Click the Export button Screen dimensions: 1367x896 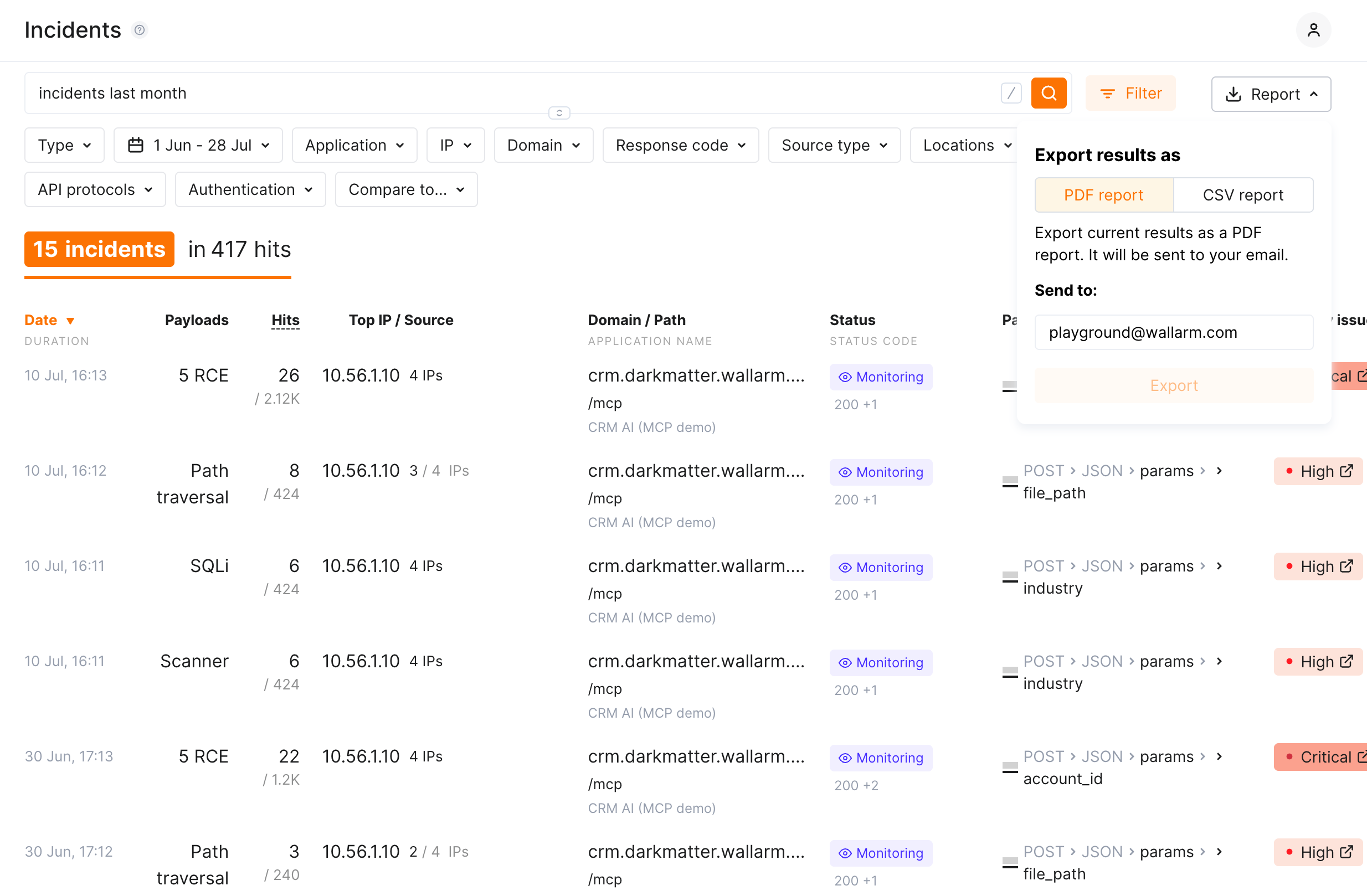click(x=1174, y=385)
